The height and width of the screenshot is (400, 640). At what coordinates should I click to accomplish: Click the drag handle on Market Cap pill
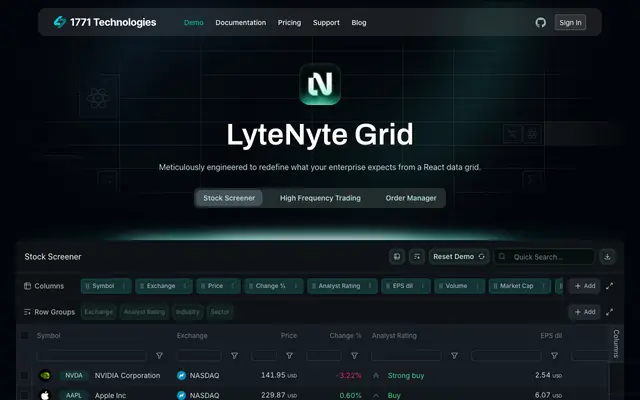(495, 286)
